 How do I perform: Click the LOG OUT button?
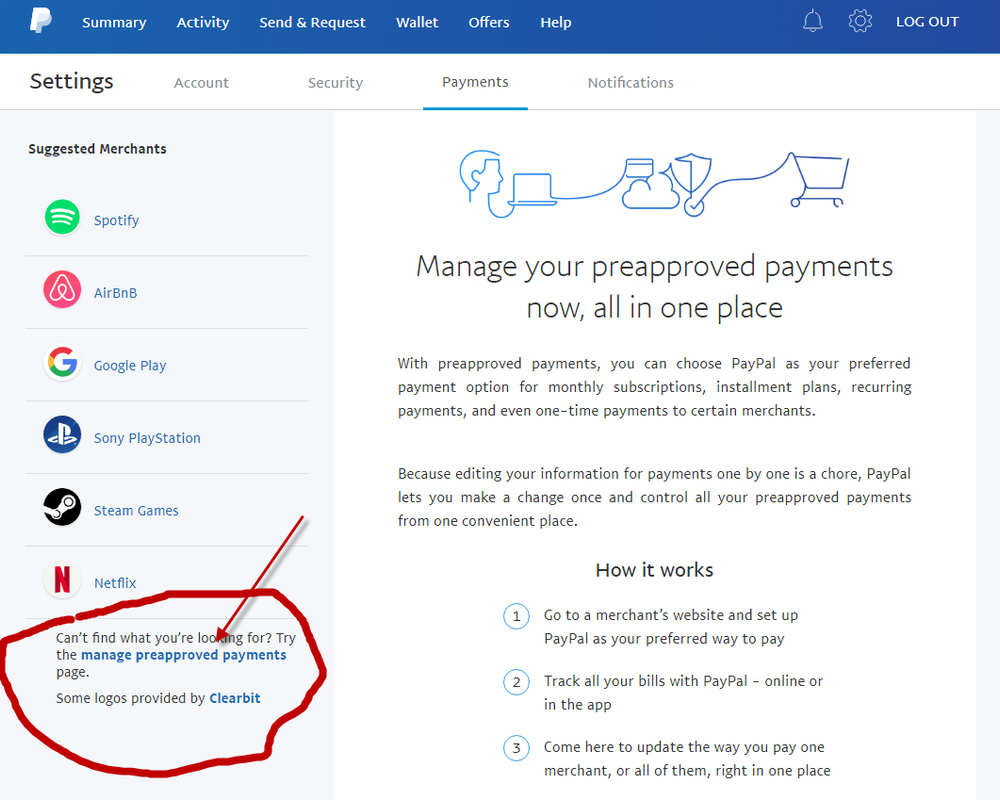(927, 22)
